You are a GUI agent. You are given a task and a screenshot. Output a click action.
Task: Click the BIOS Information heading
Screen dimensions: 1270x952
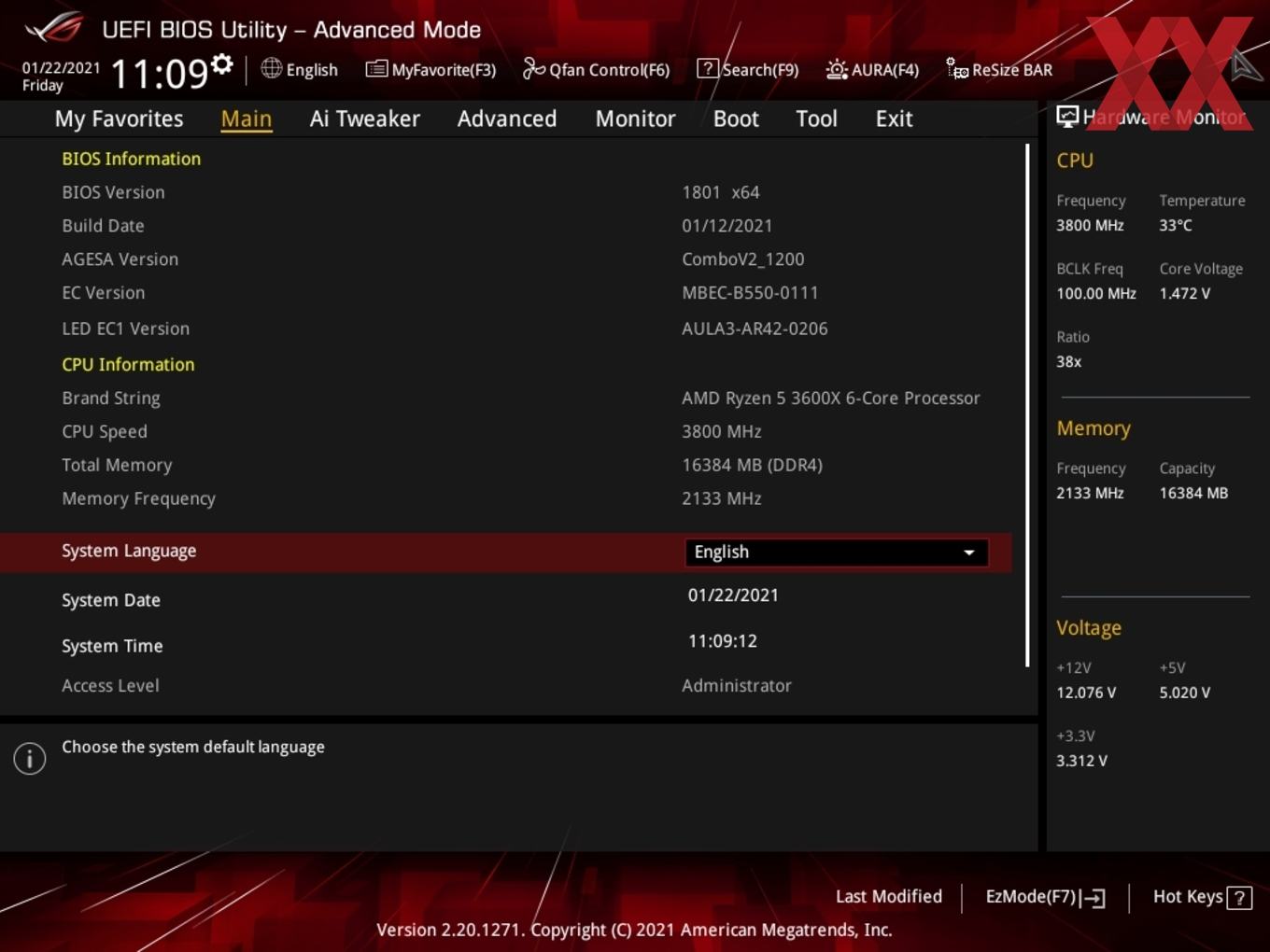pos(132,159)
